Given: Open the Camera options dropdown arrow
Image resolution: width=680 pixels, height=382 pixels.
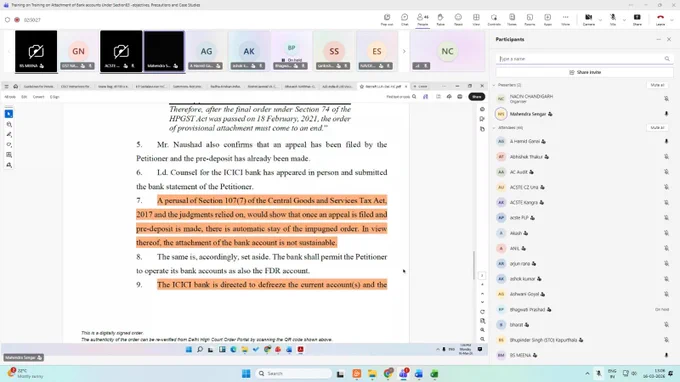Looking at the screenshot, I should click(600, 20).
